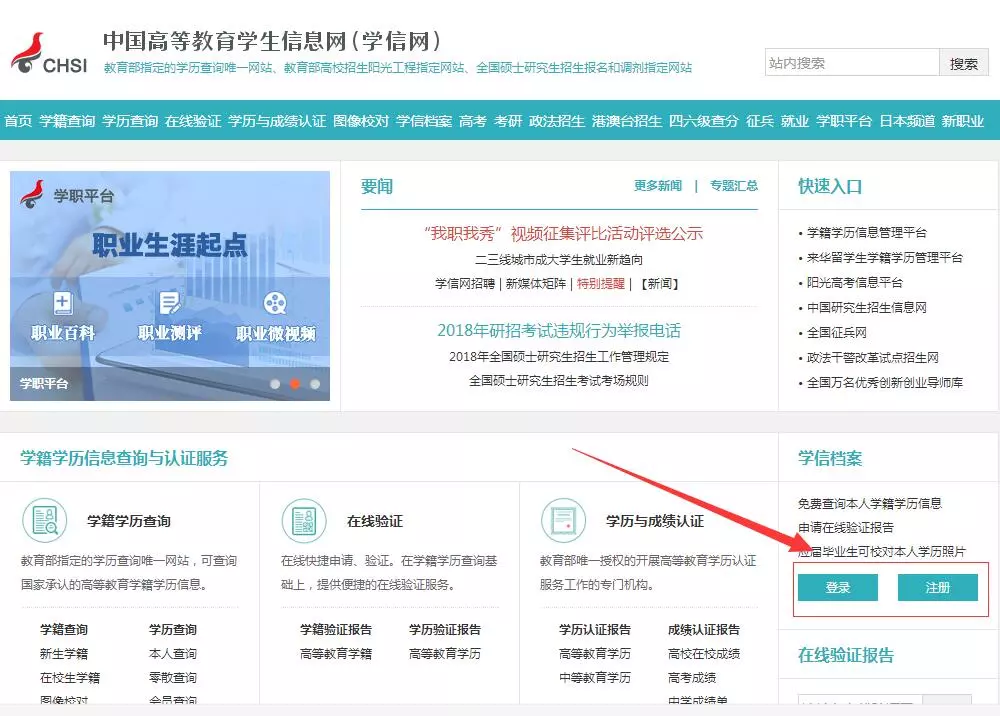Select the orange middle carousel dot
This screenshot has width=1000, height=716.
coord(295,384)
